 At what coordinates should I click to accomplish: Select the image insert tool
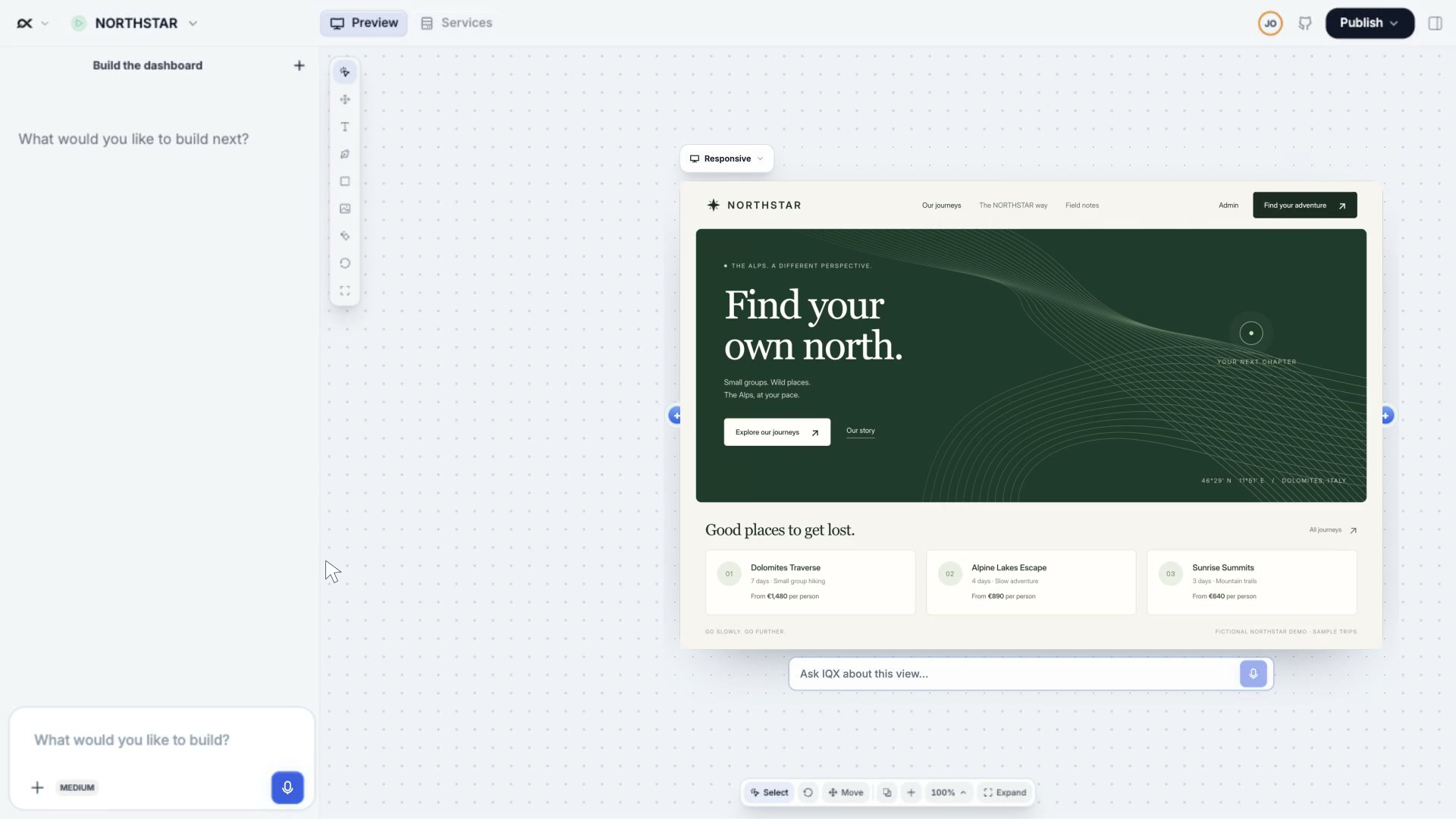[x=345, y=209]
